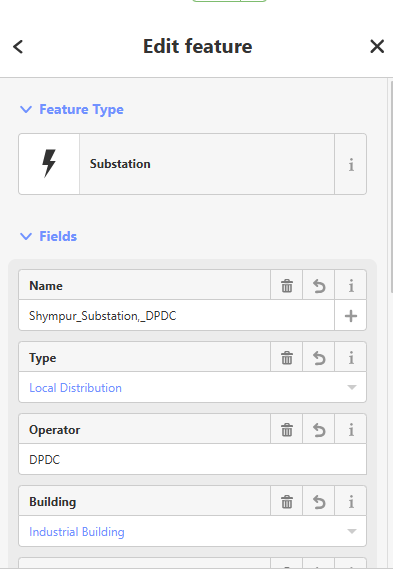Click the Operator input containing DPDC
393x569 pixels.
[192, 459]
